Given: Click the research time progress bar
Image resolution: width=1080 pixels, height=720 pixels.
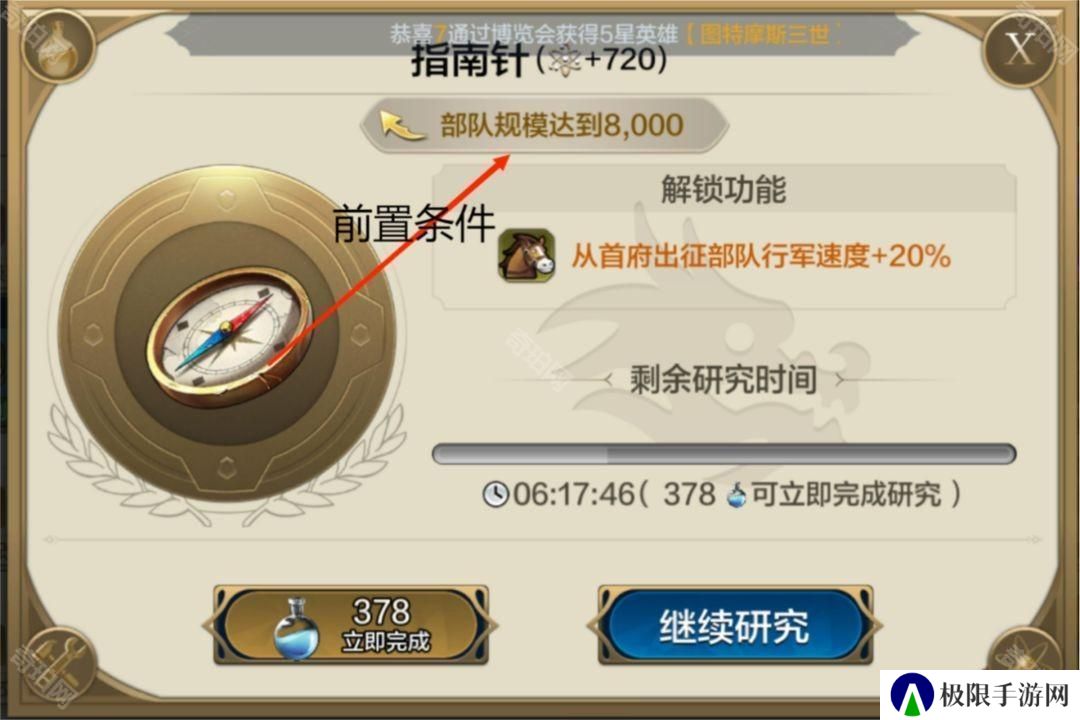Looking at the screenshot, I should pyautogui.click(x=724, y=454).
